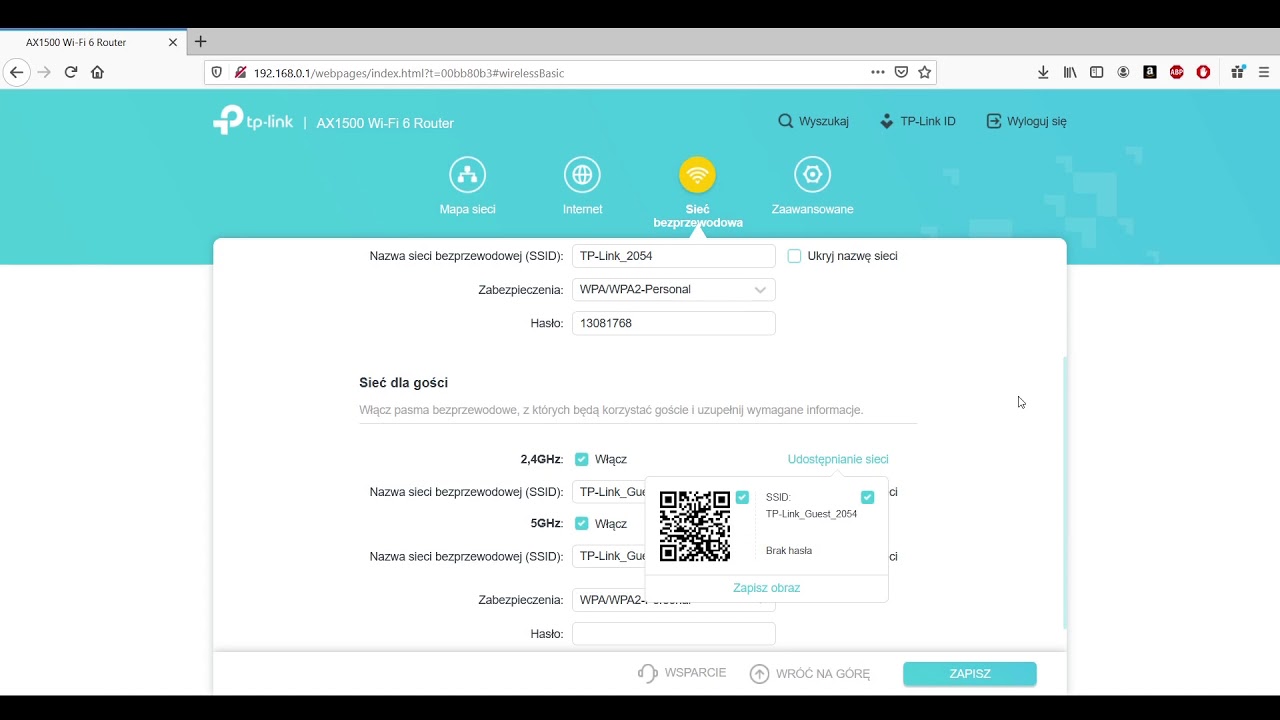This screenshot has height=720, width=1280.
Task: Click the Sieć dla gości heading
Action: pyautogui.click(x=403, y=383)
